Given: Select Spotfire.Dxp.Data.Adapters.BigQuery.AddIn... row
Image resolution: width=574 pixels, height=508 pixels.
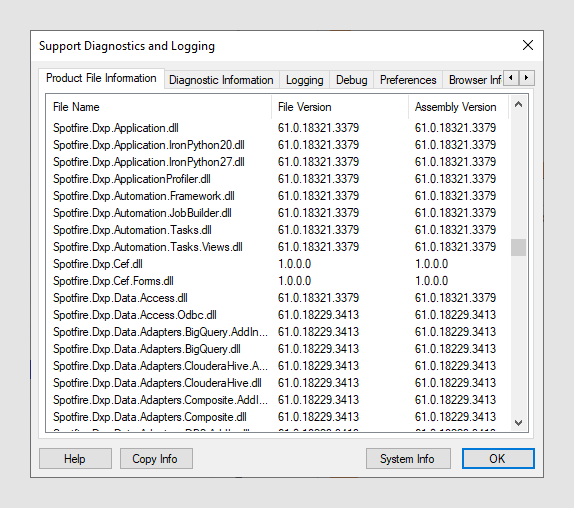Looking at the screenshot, I should pyautogui.click(x=277, y=332).
